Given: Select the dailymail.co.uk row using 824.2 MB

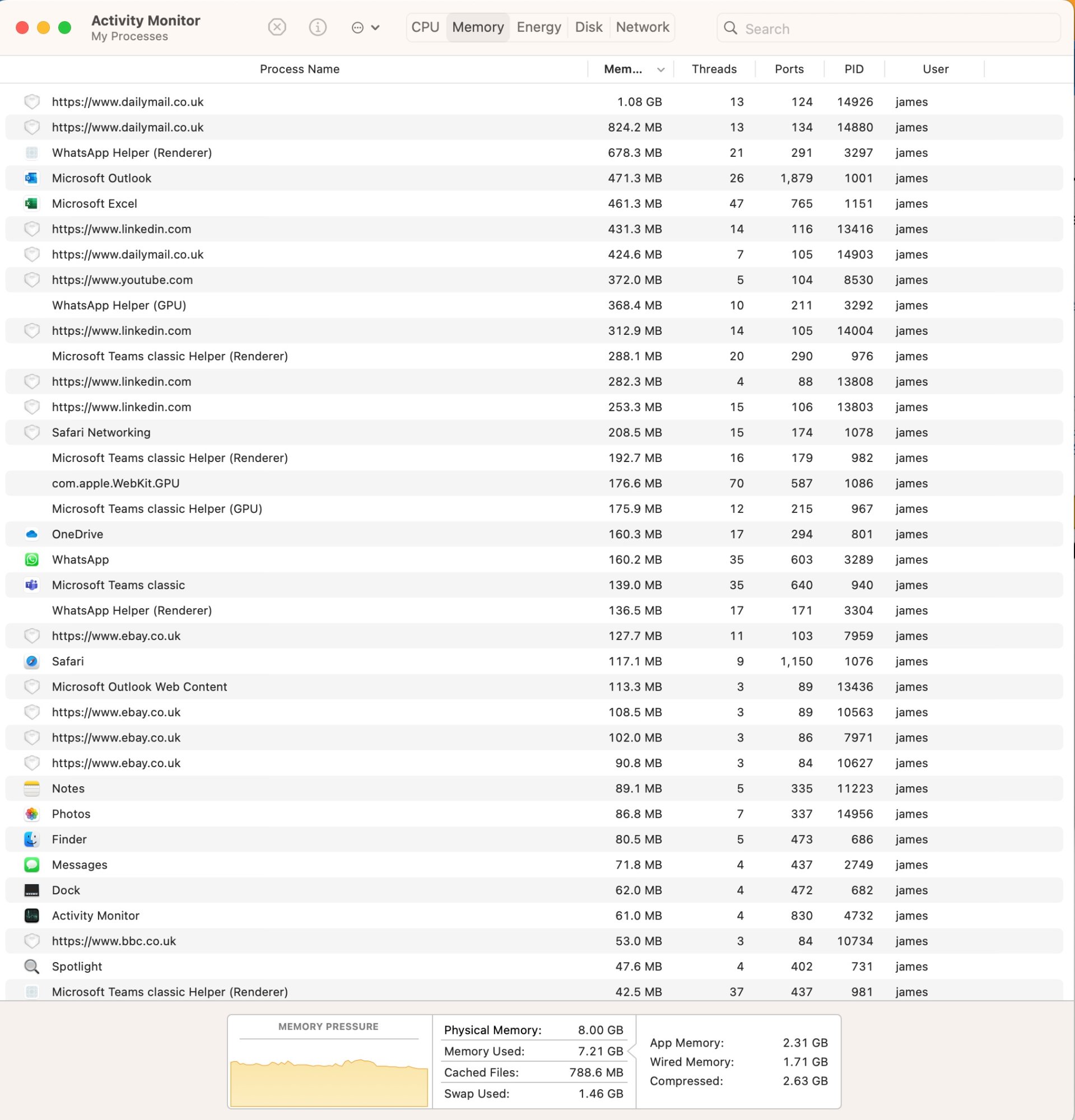Looking at the screenshot, I should point(534,128).
